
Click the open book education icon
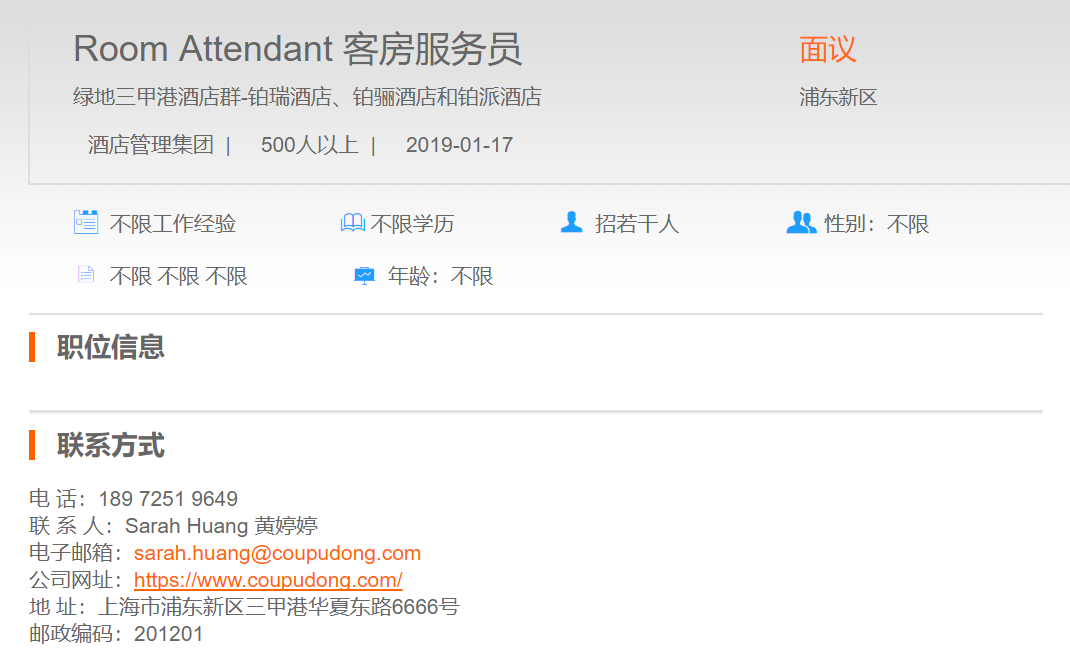tap(352, 223)
